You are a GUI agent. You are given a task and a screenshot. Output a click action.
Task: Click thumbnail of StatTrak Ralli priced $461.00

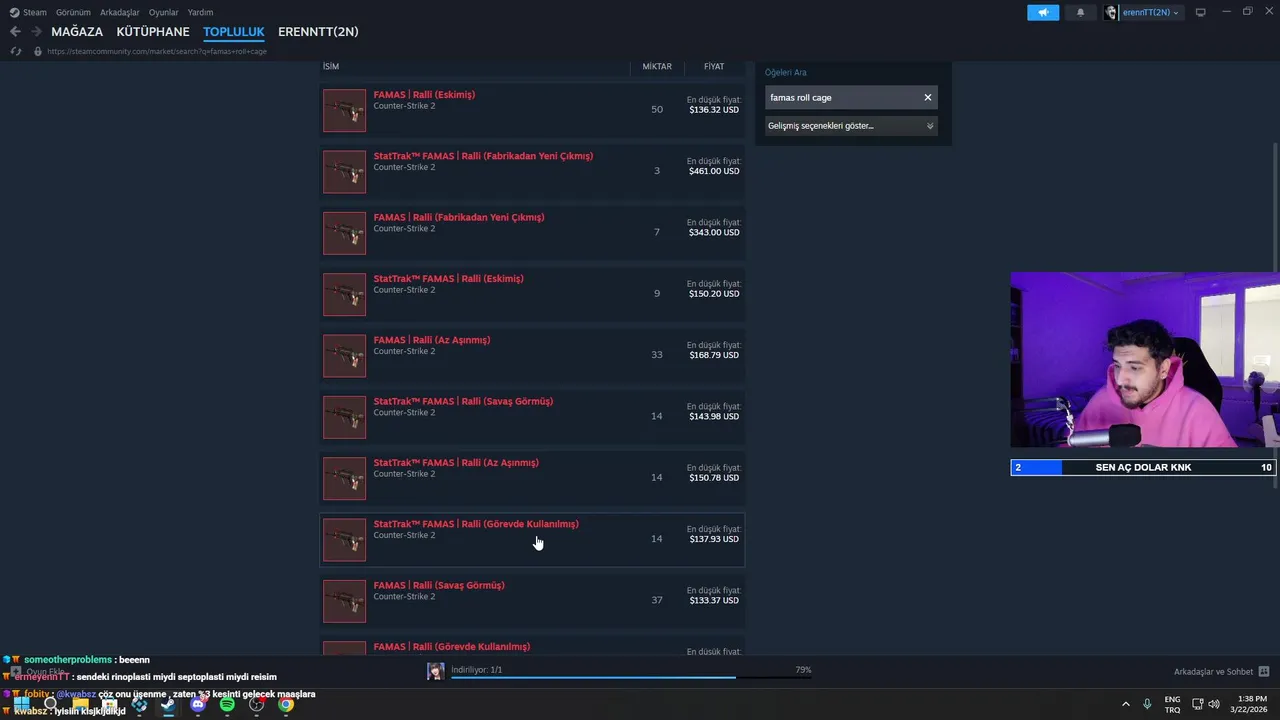coord(344,172)
